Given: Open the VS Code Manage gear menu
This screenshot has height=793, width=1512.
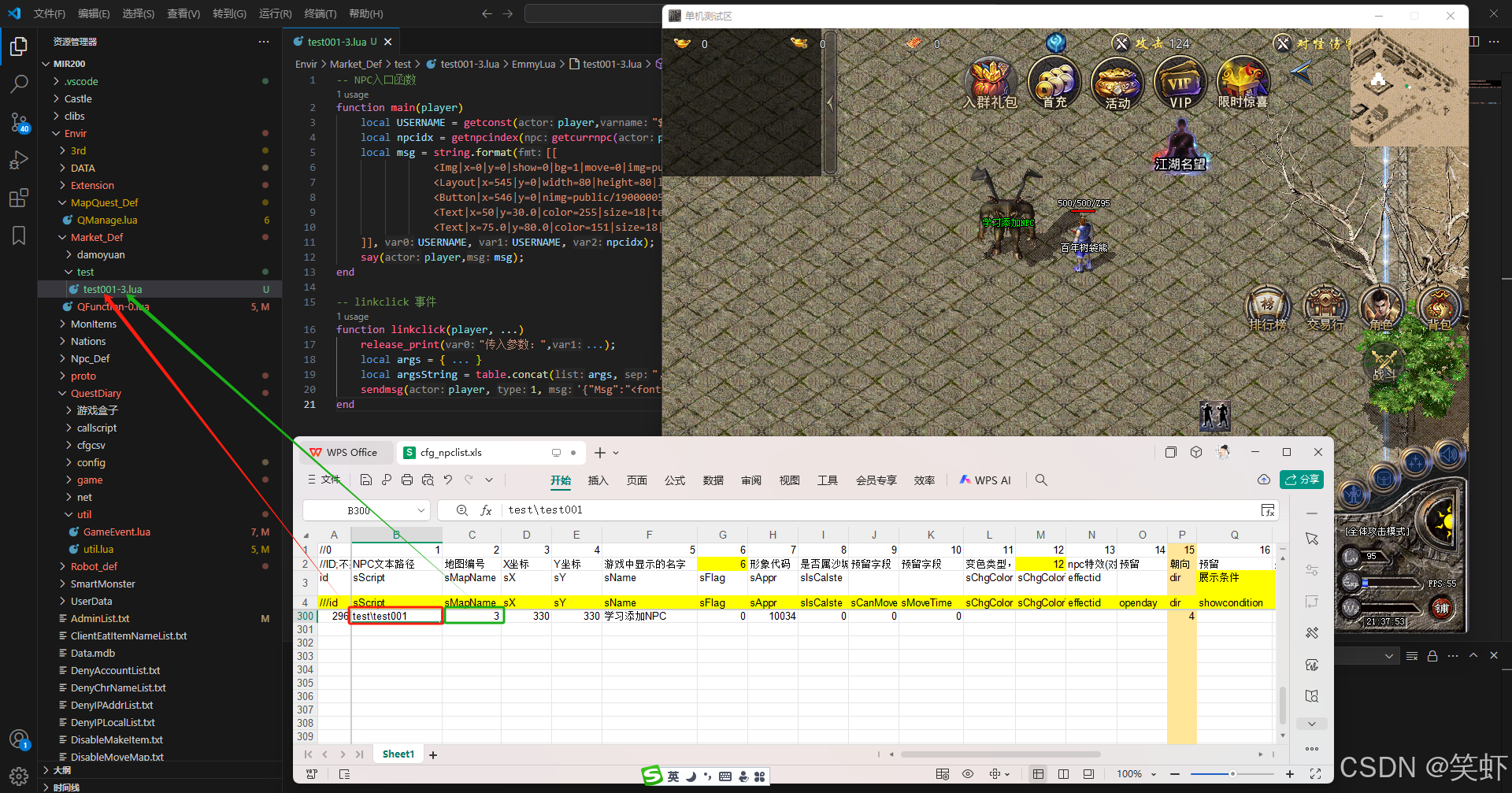Looking at the screenshot, I should tap(19, 776).
